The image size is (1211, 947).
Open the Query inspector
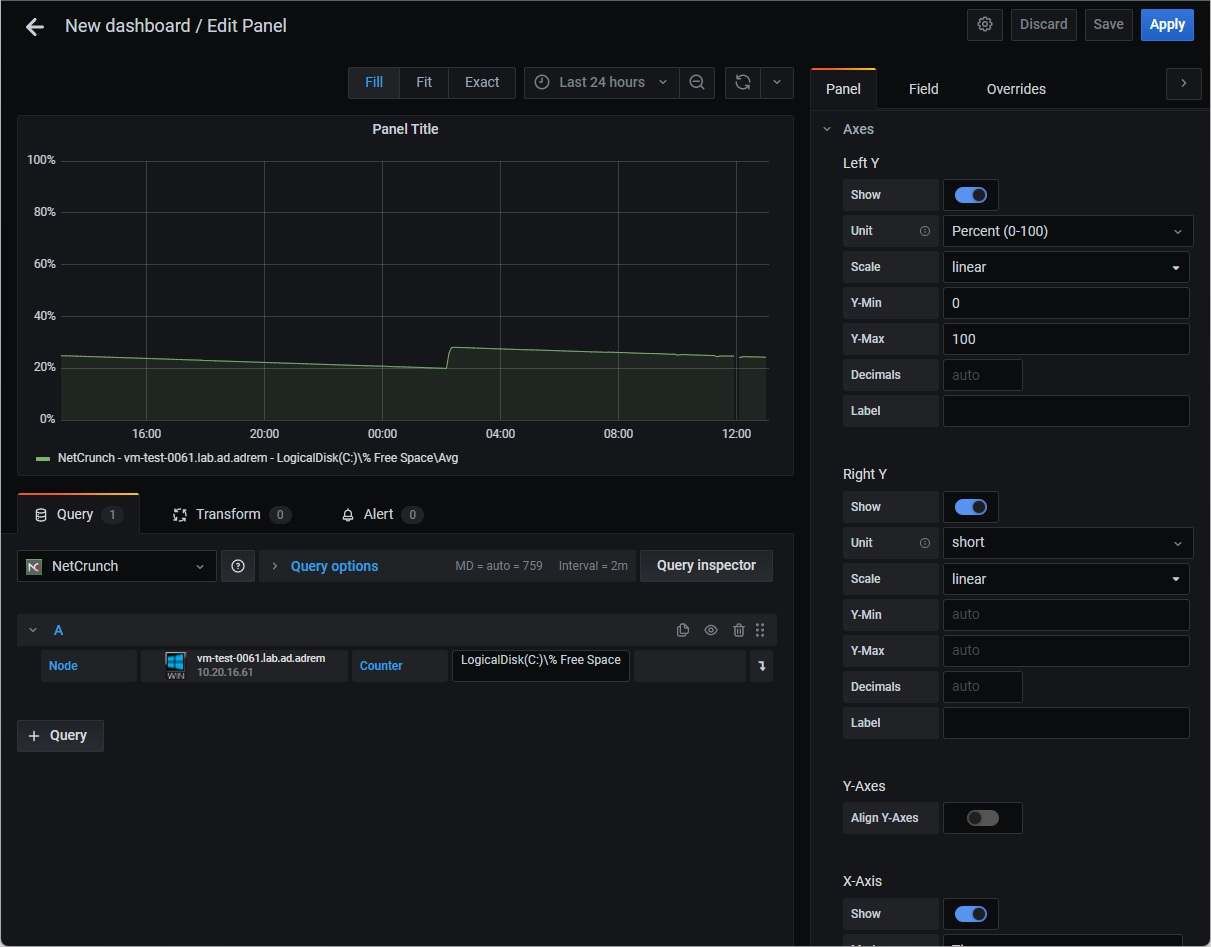click(x=706, y=566)
